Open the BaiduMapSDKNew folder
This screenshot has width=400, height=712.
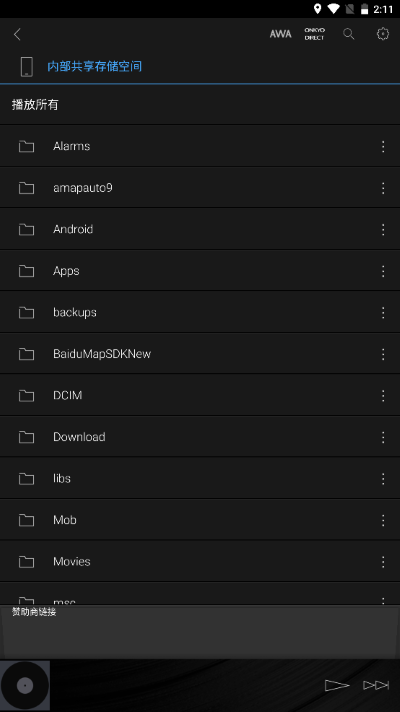point(200,354)
